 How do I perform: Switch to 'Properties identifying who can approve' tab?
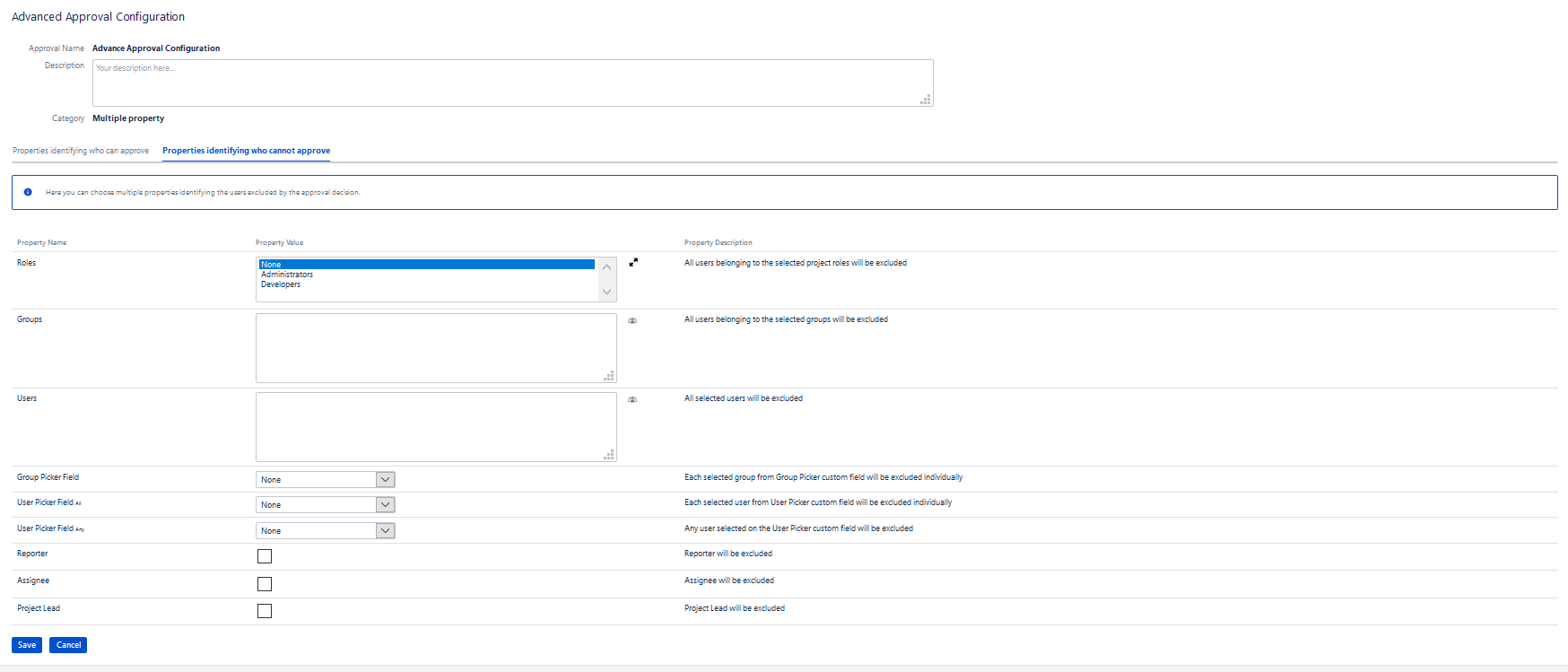point(81,151)
